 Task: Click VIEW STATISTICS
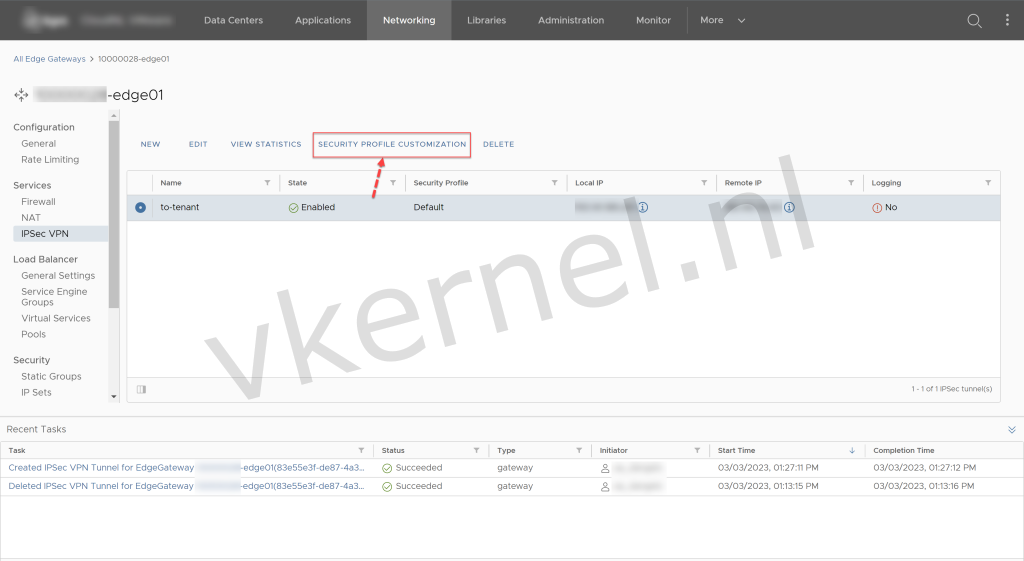pos(266,144)
